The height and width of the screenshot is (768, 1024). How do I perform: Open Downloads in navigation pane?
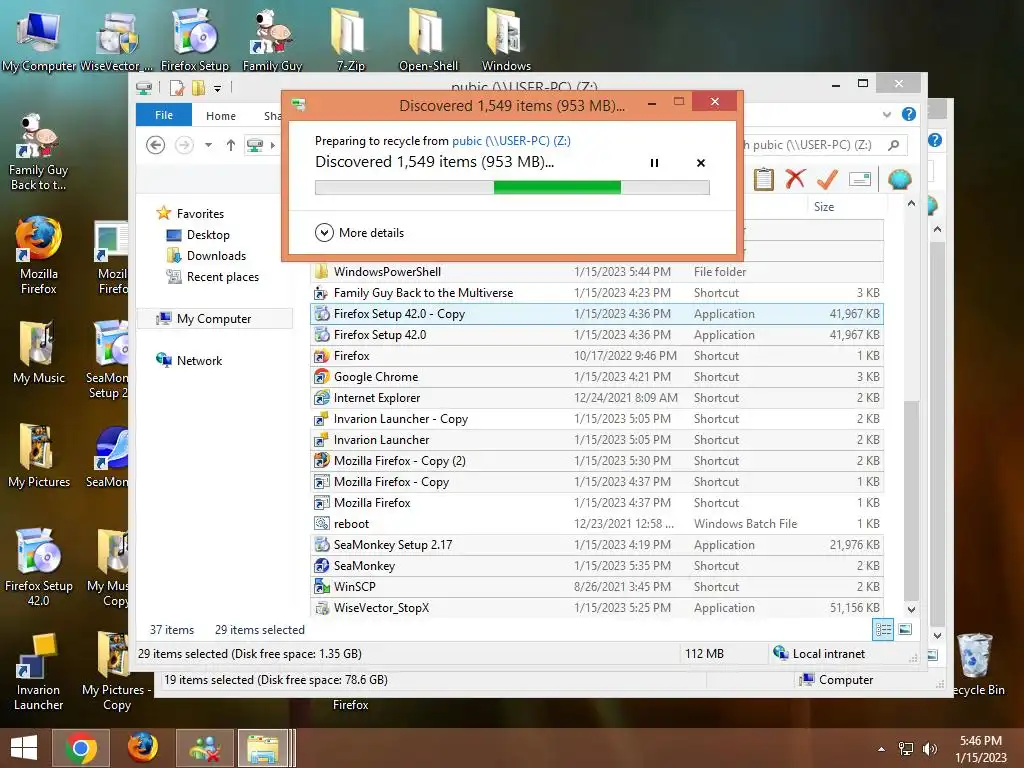pyautogui.click(x=216, y=255)
